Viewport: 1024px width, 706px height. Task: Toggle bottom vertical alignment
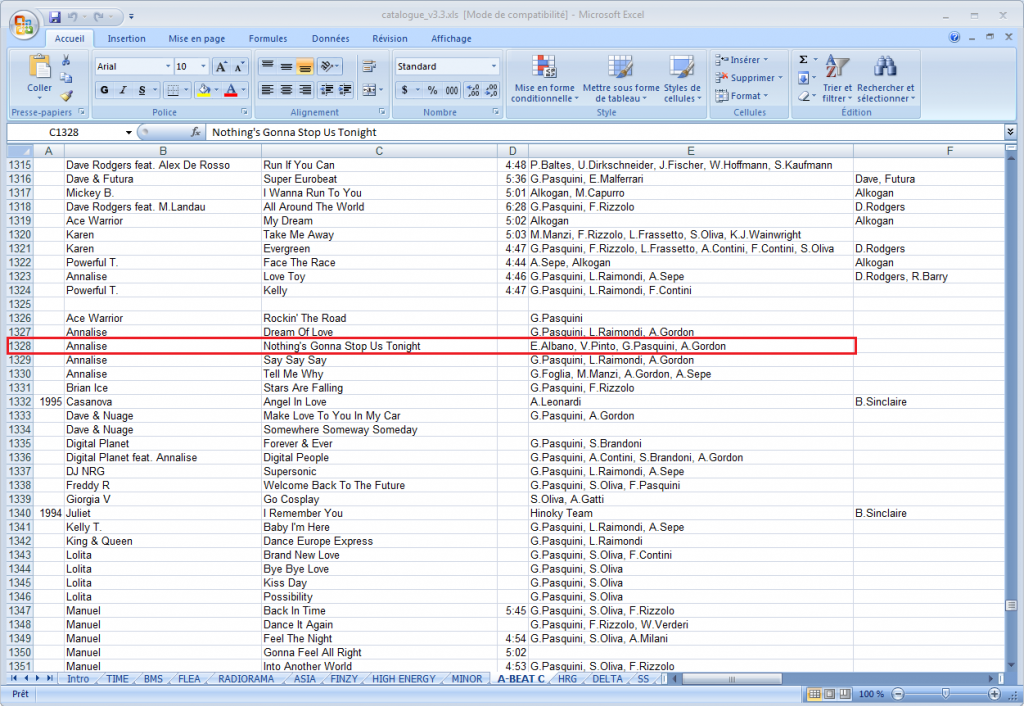(x=304, y=67)
